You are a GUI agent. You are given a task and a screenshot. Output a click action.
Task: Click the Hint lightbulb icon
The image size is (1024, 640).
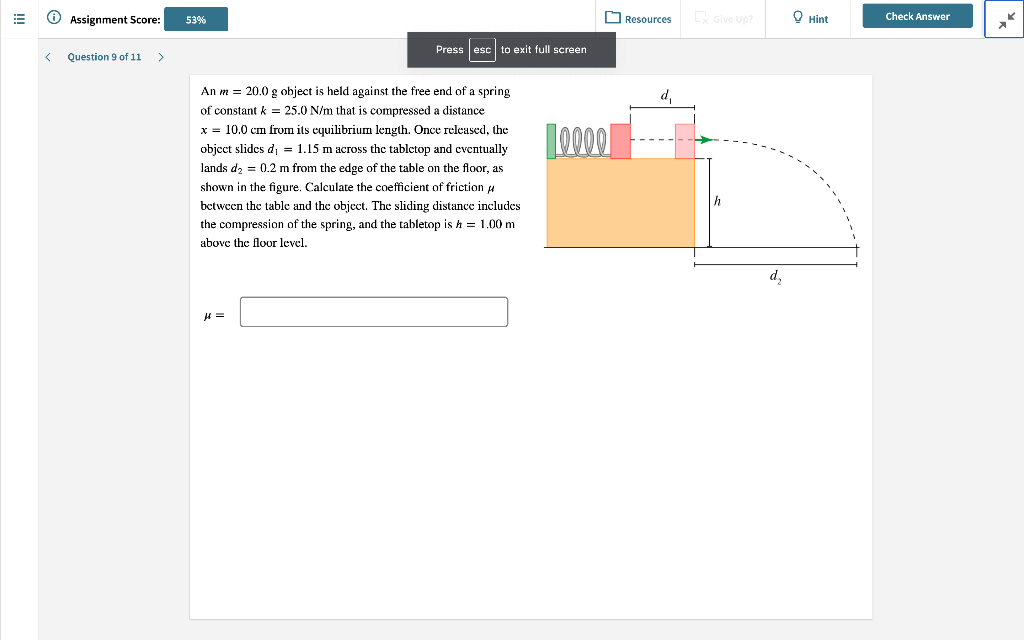(x=795, y=17)
